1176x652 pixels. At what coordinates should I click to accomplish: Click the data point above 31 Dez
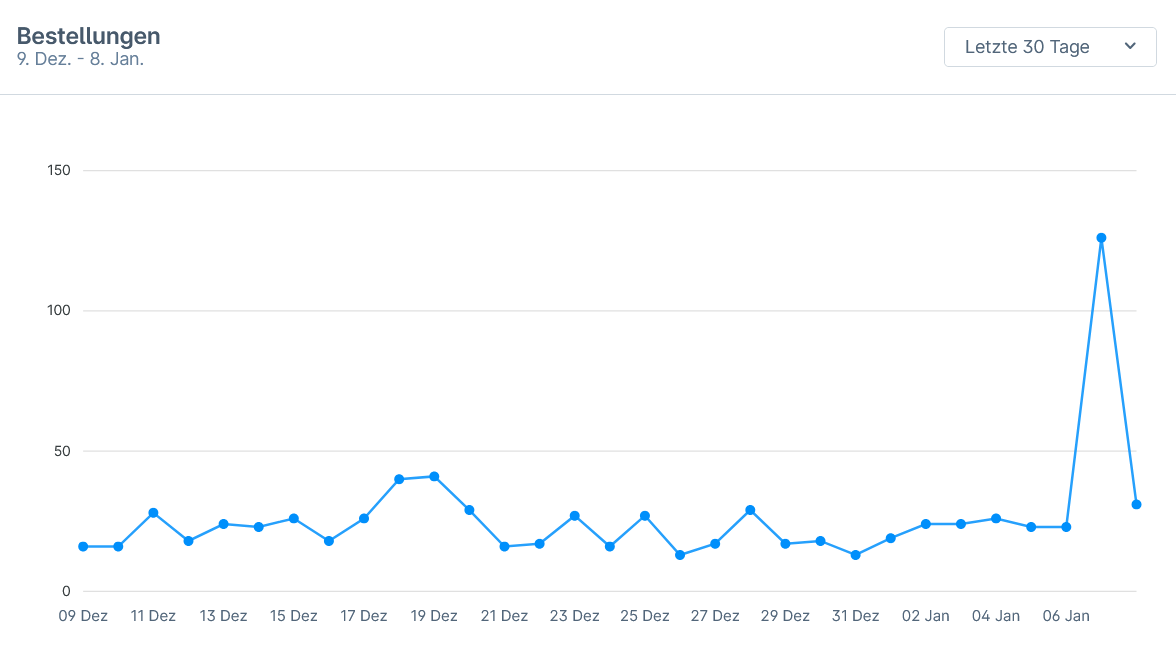(855, 555)
